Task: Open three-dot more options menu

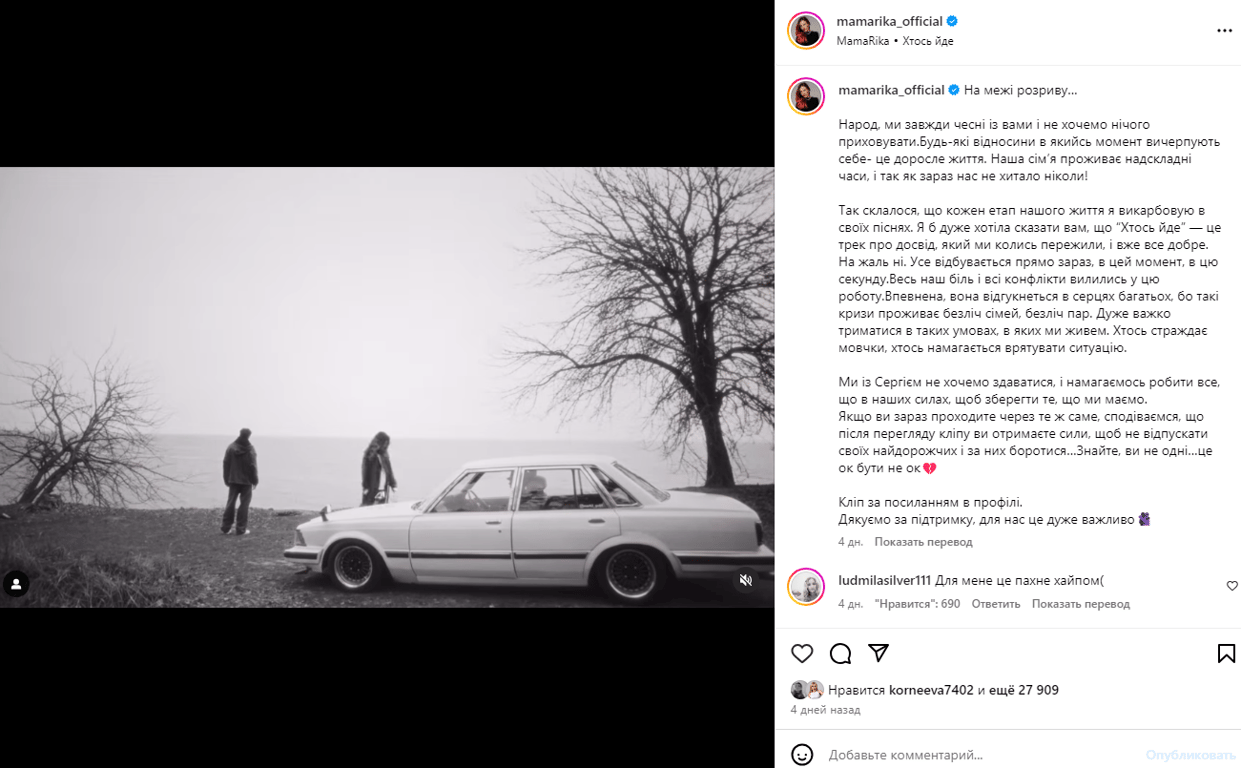Action: [1224, 31]
